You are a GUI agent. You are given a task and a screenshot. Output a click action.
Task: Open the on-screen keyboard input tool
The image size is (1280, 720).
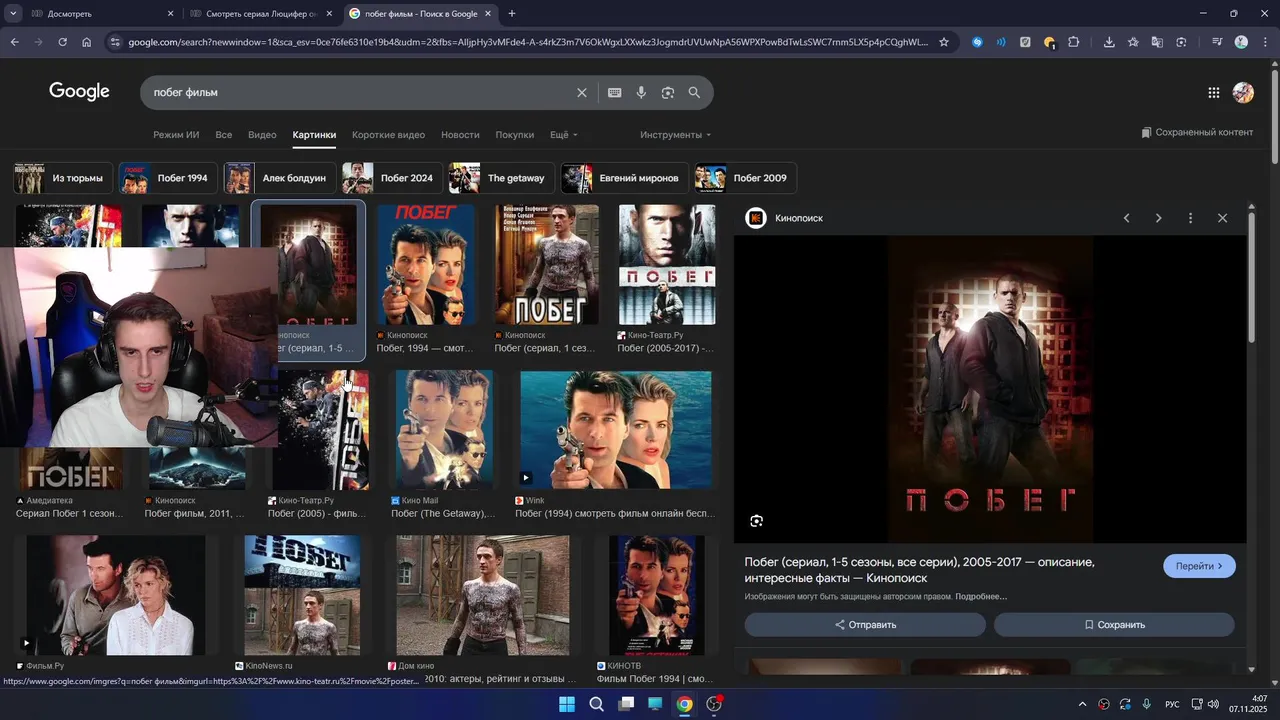(x=615, y=93)
